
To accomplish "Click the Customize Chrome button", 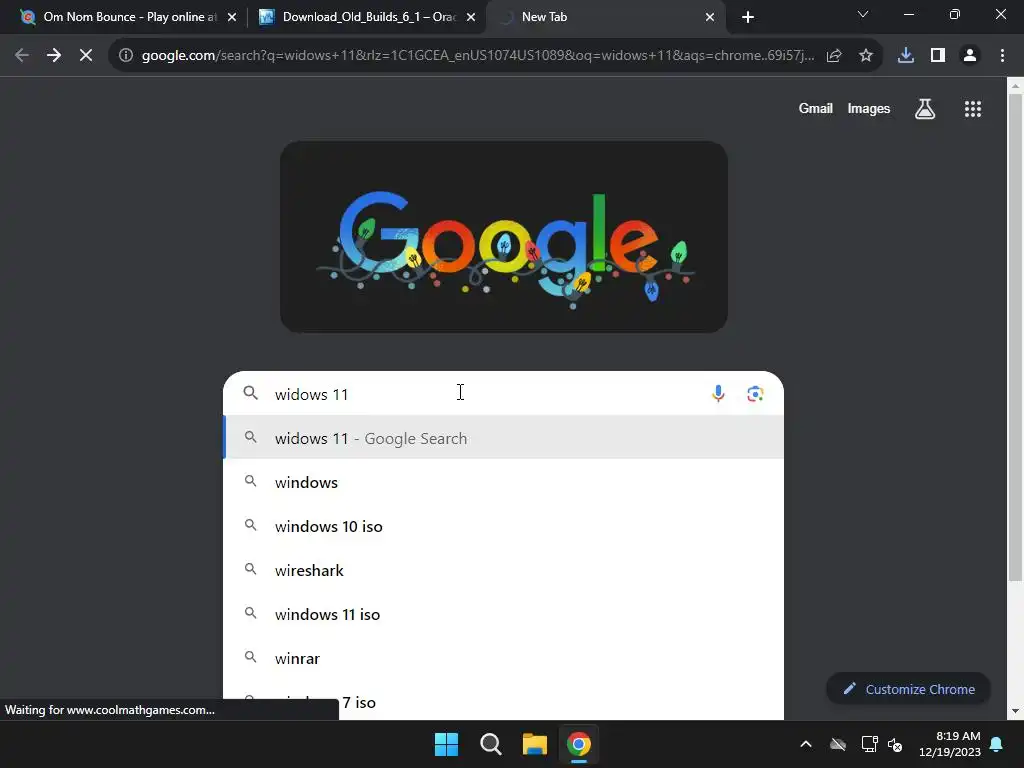I will coord(908,689).
